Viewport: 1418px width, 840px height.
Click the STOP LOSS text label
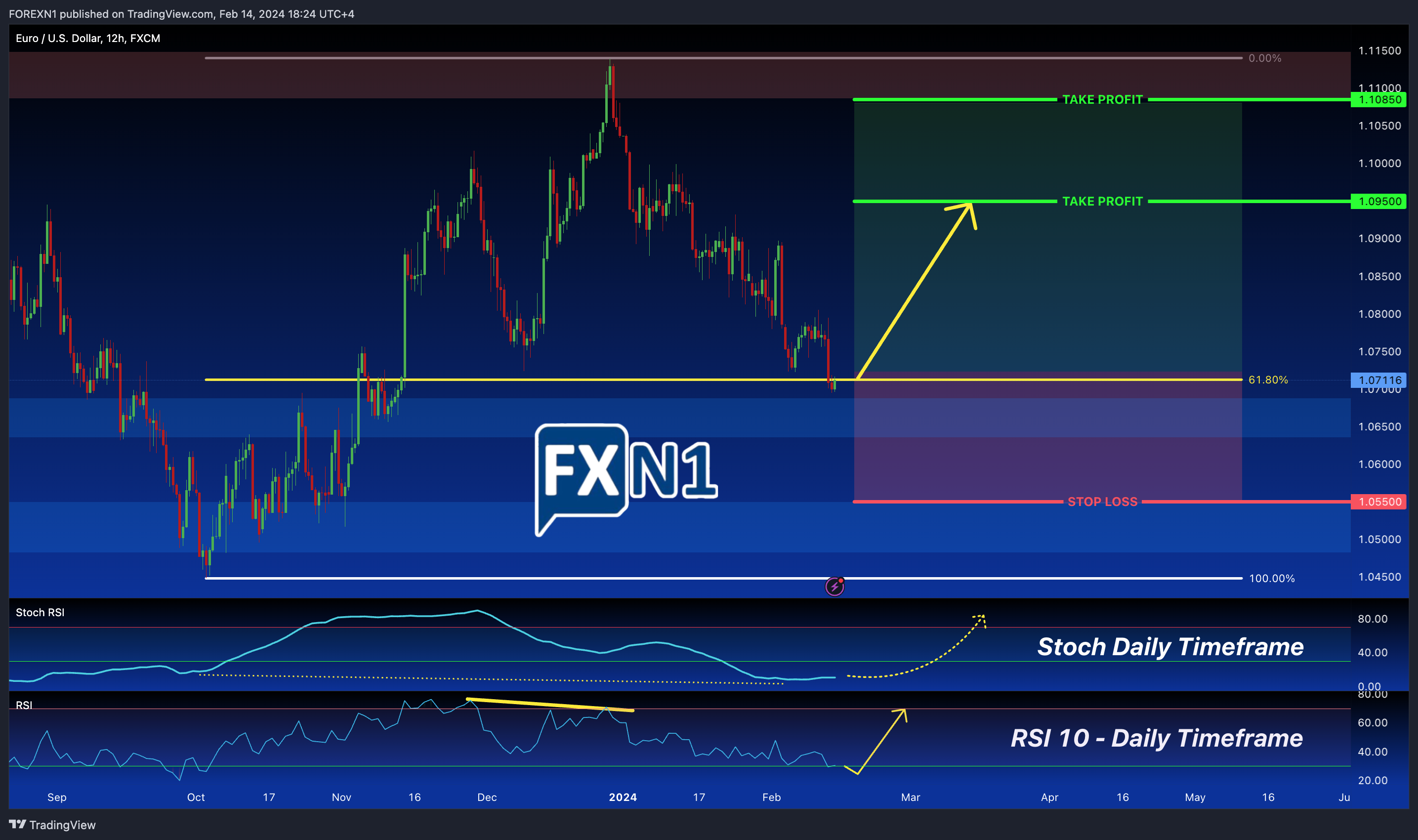(1102, 502)
